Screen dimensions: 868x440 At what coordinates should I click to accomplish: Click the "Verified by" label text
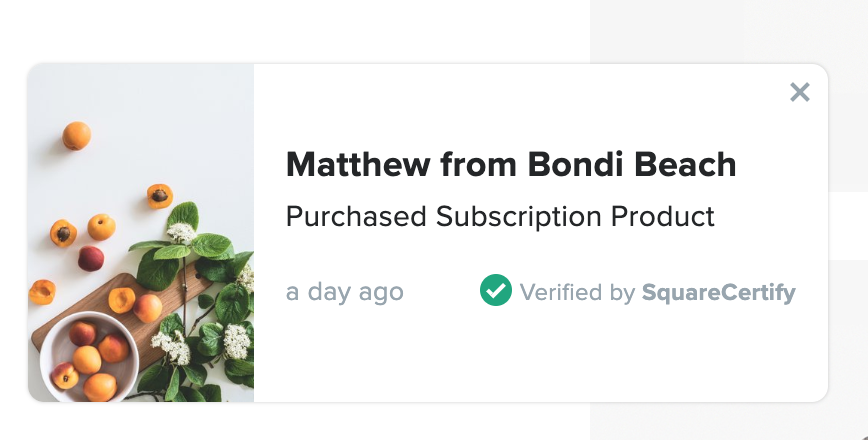[577, 292]
